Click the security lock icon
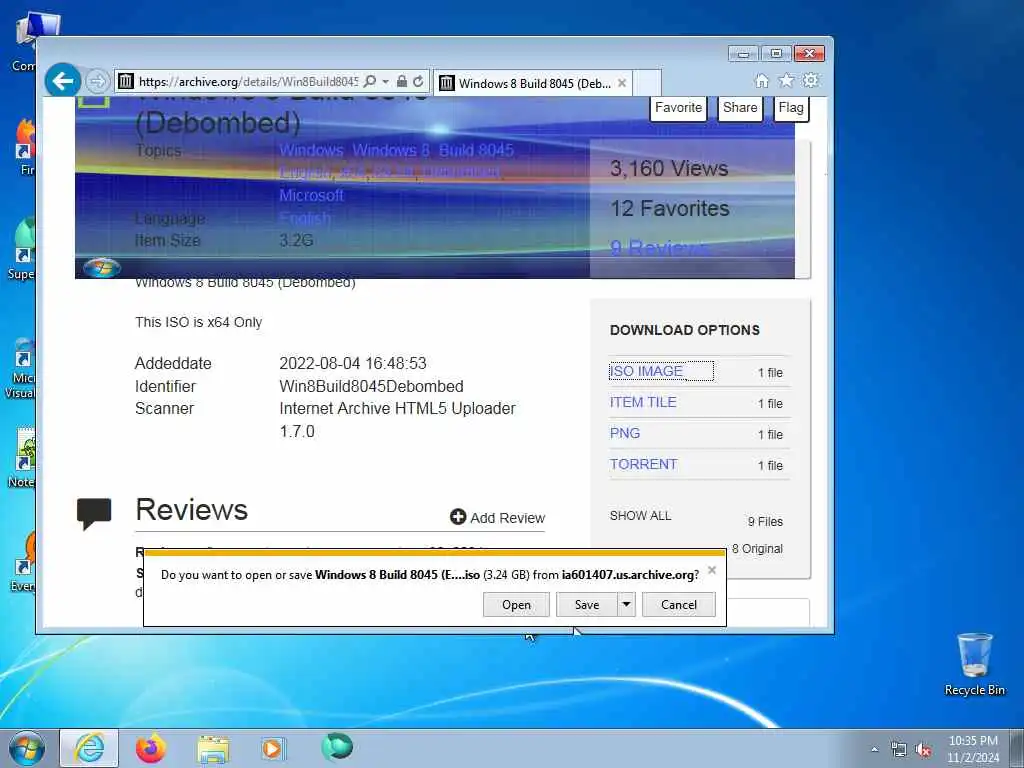This screenshot has width=1024, height=768. tap(402, 82)
